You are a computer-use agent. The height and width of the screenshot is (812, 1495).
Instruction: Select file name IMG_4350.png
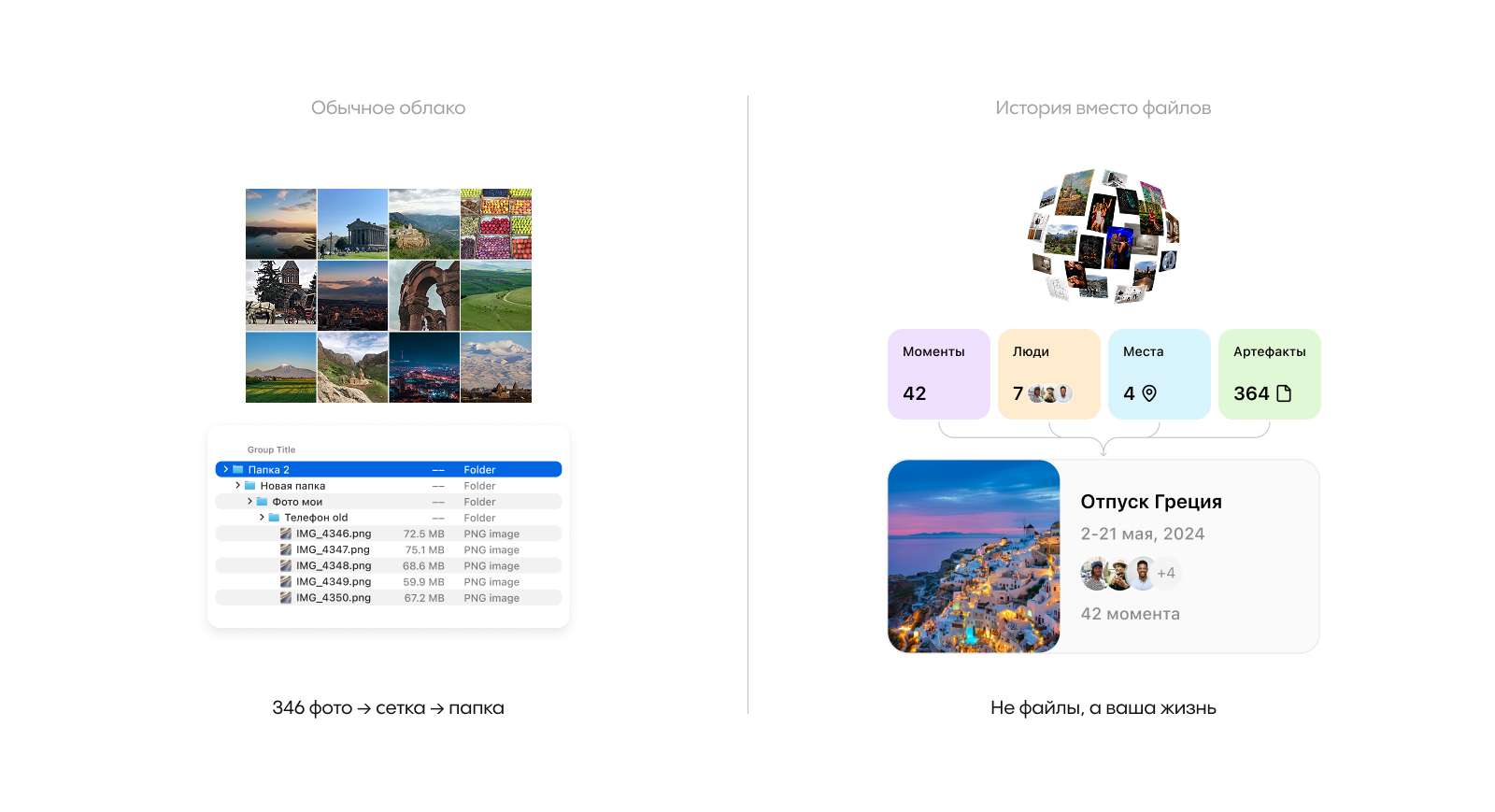pyautogui.click(x=334, y=597)
